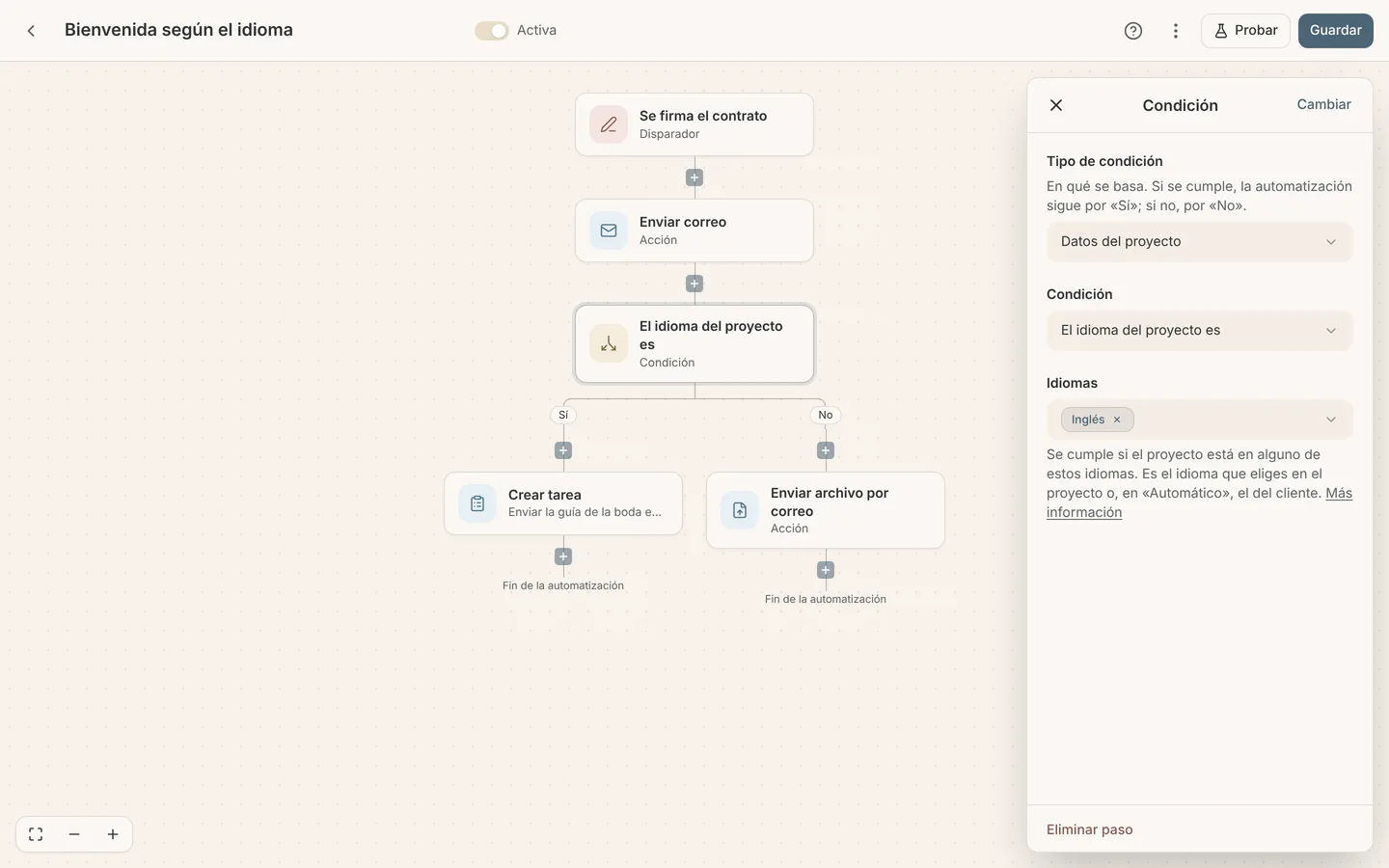Click the file icon on Enviar archivo por correo
Screen dimensions: 1389x868
pyautogui.click(x=740, y=510)
